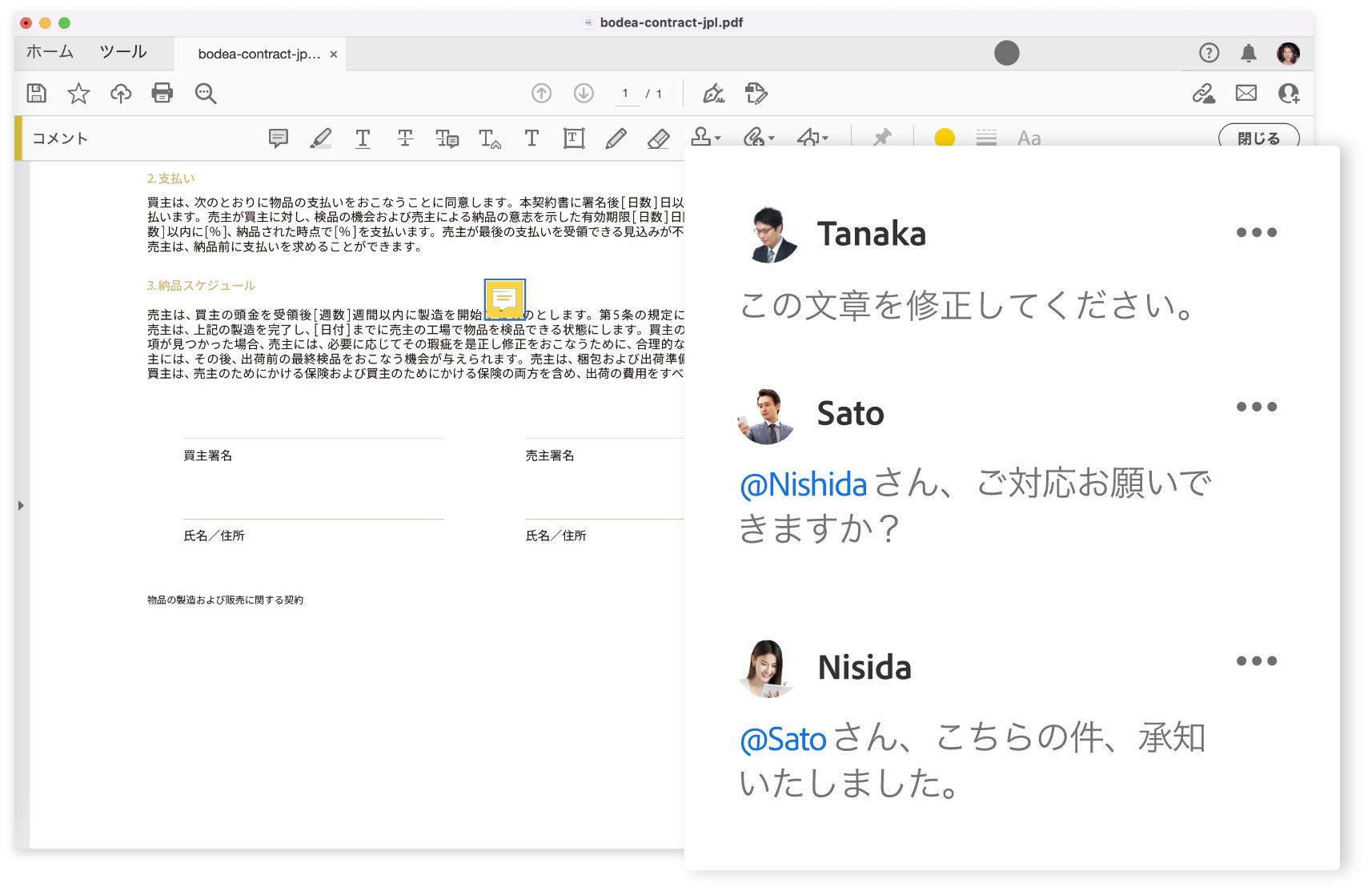Open the attachment paperclip dropdown
Screen dimensions: 1372x895
(758, 138)
